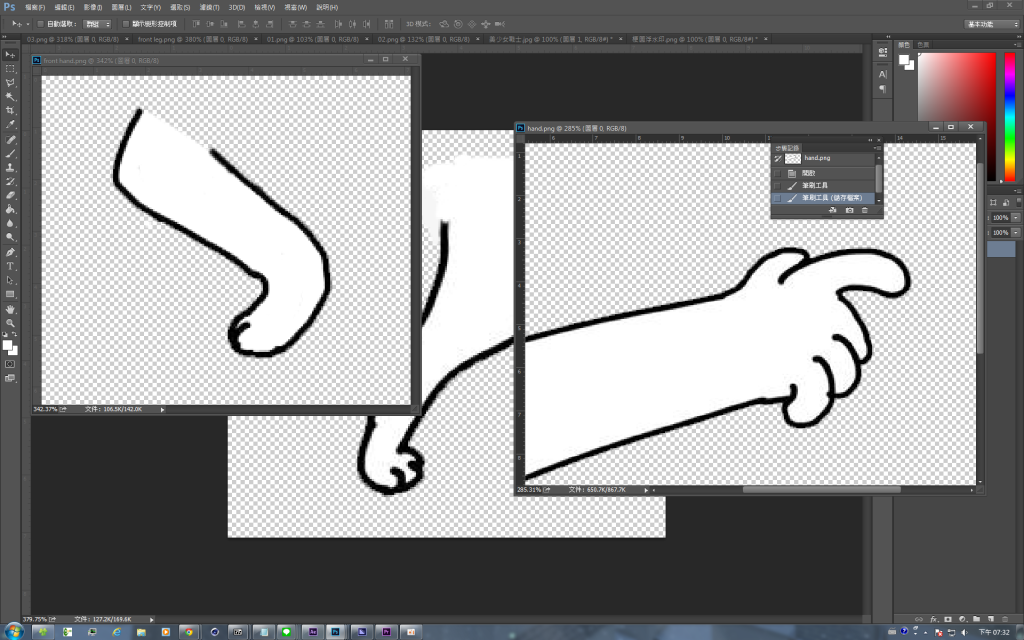
Task: Click the foreground color swatch in toolbox
Action: (6, 345)
